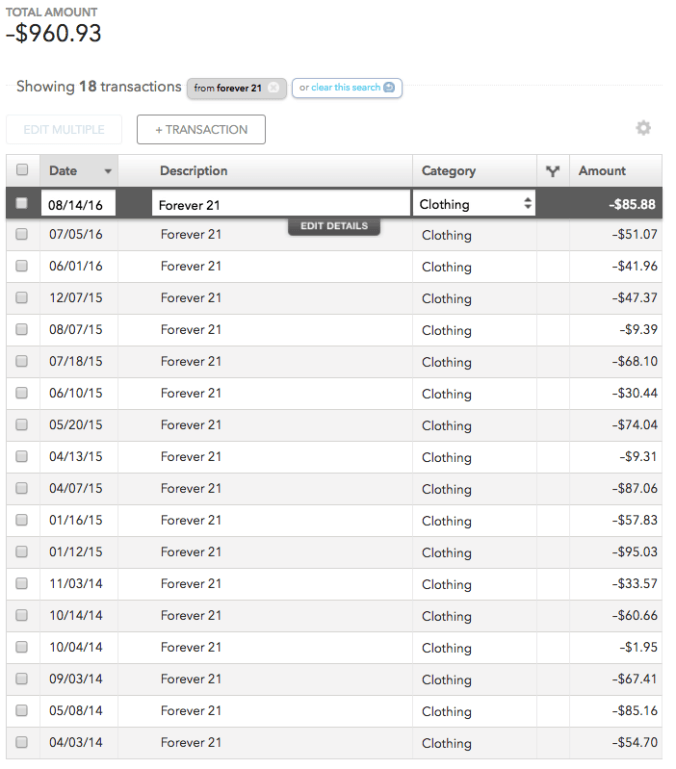The height and width of the screenshot is (769, 676).
Task: Open the gear settings icon
Action: pyautogui.click(x=643, y=128)
